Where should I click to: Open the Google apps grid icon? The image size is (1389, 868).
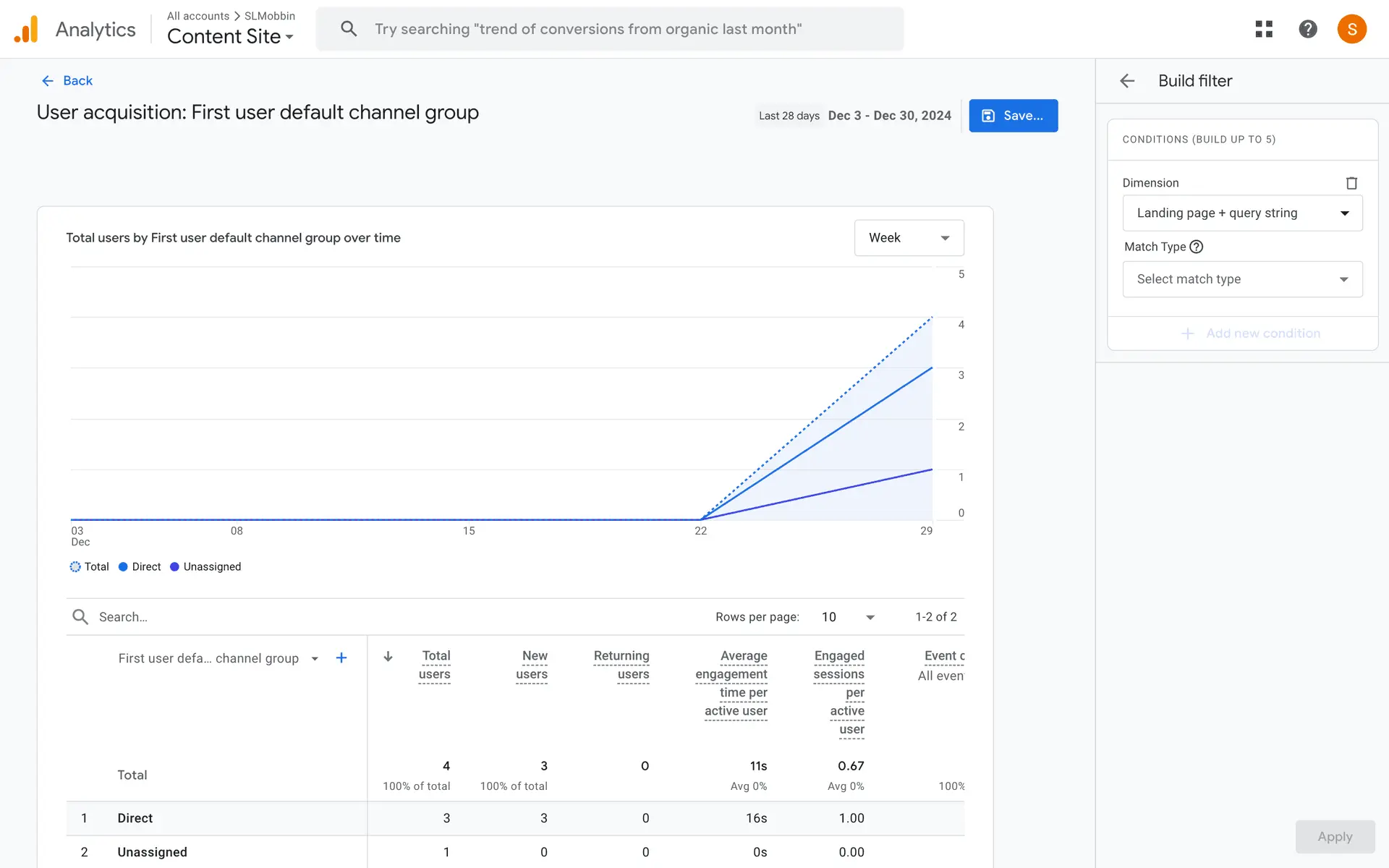tap(1264, 29)
